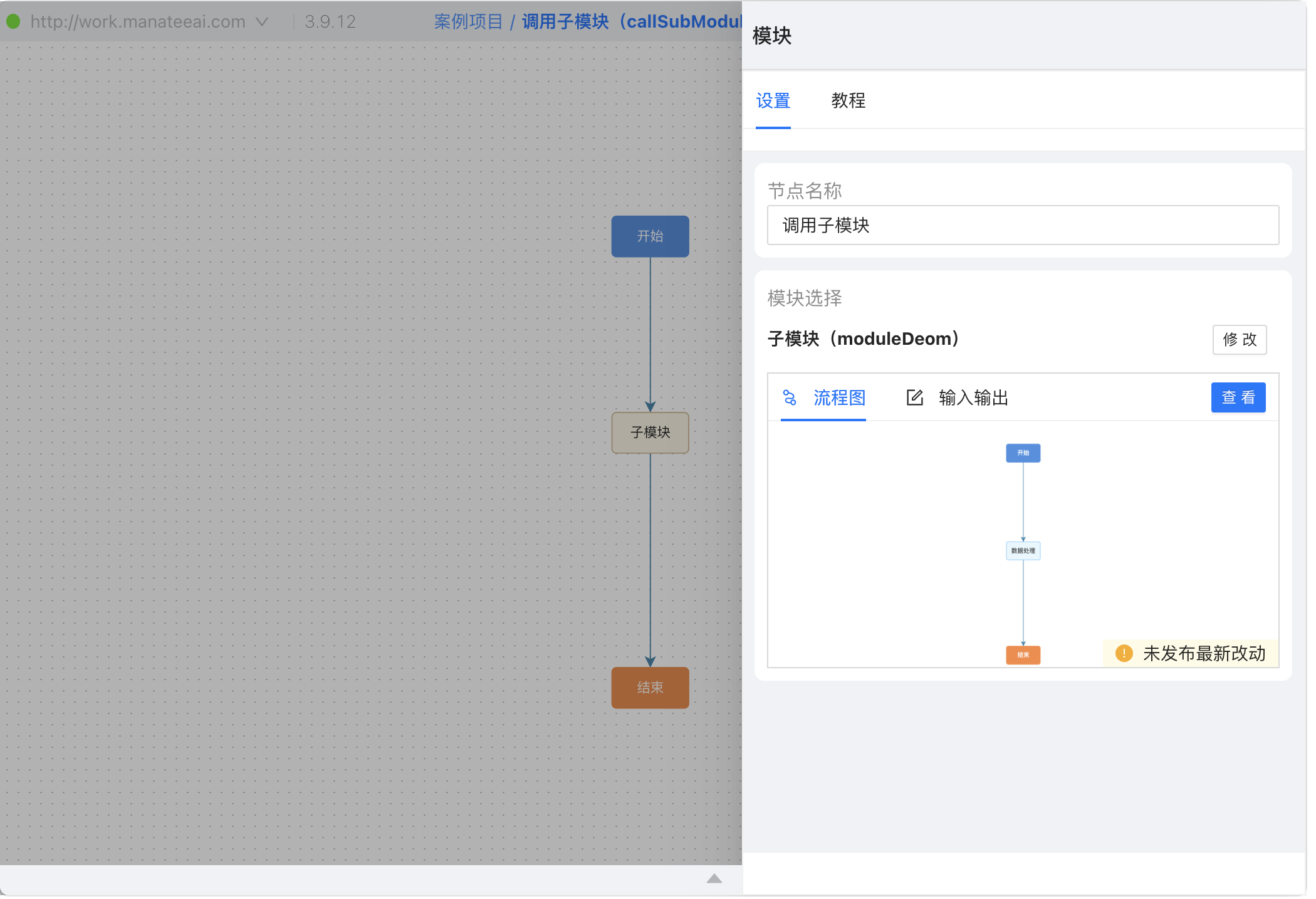Click the blue 查看 button
This screenshot has width=1316, height=899.
pos(1238,397)
